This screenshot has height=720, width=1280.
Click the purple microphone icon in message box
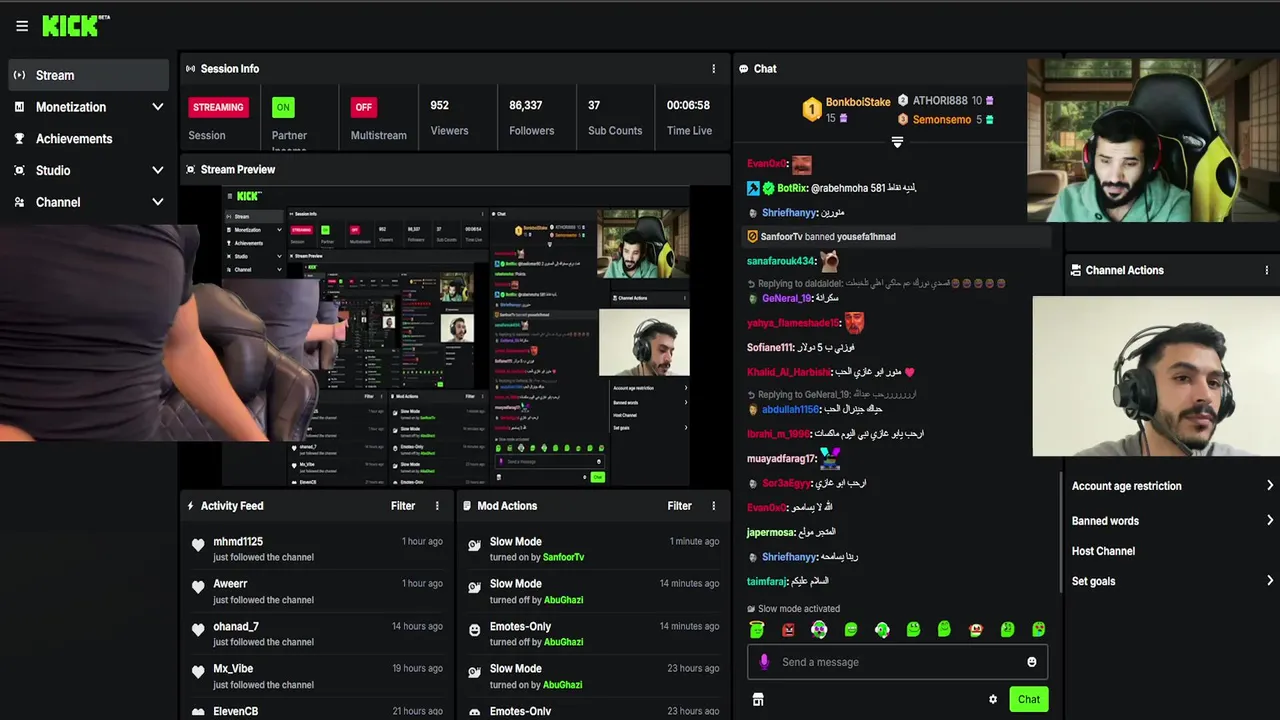[764, 662]
